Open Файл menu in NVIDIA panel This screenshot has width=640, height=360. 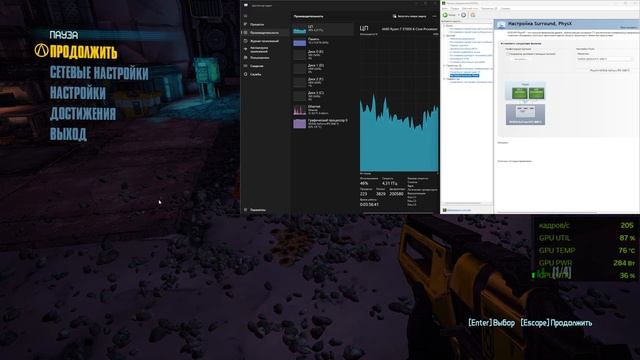tap(445, 9)
